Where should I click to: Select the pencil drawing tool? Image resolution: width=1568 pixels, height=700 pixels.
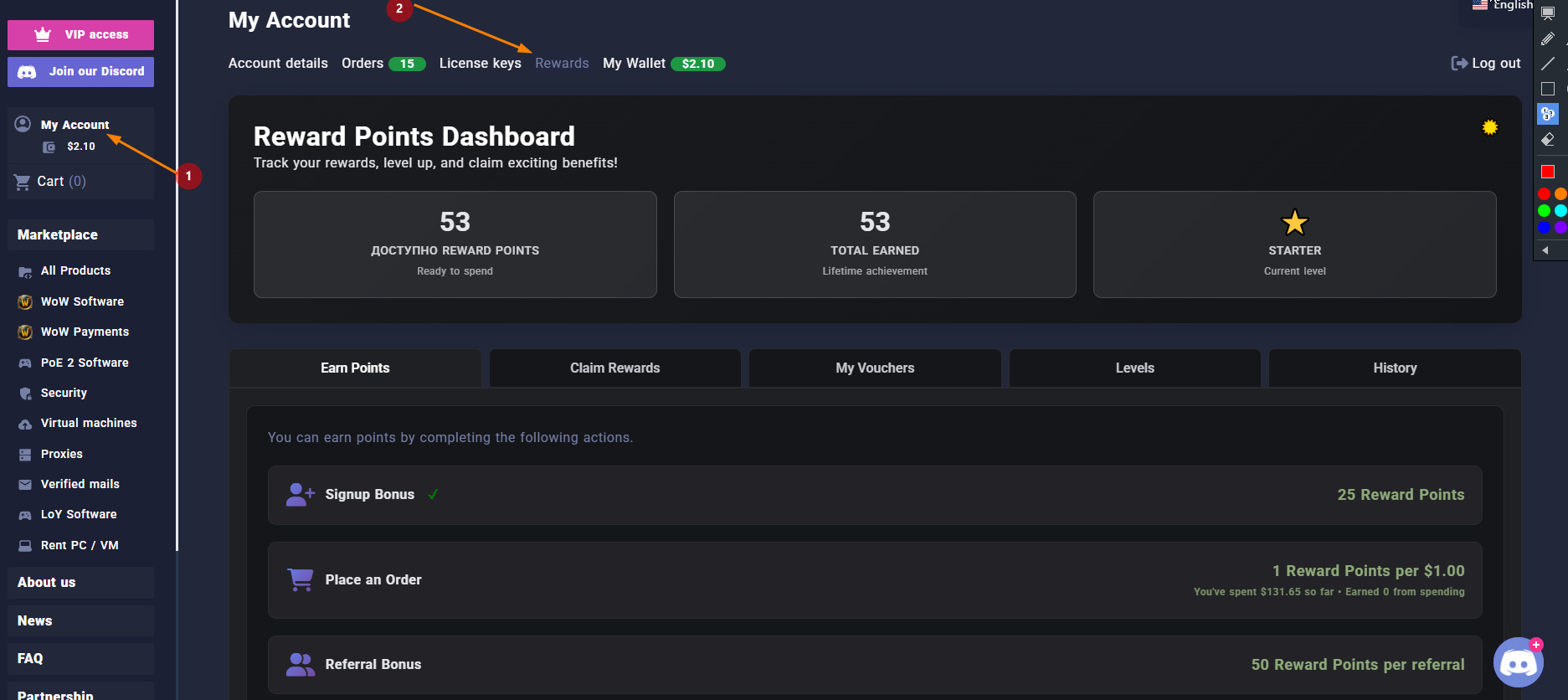coord(1548,39)
